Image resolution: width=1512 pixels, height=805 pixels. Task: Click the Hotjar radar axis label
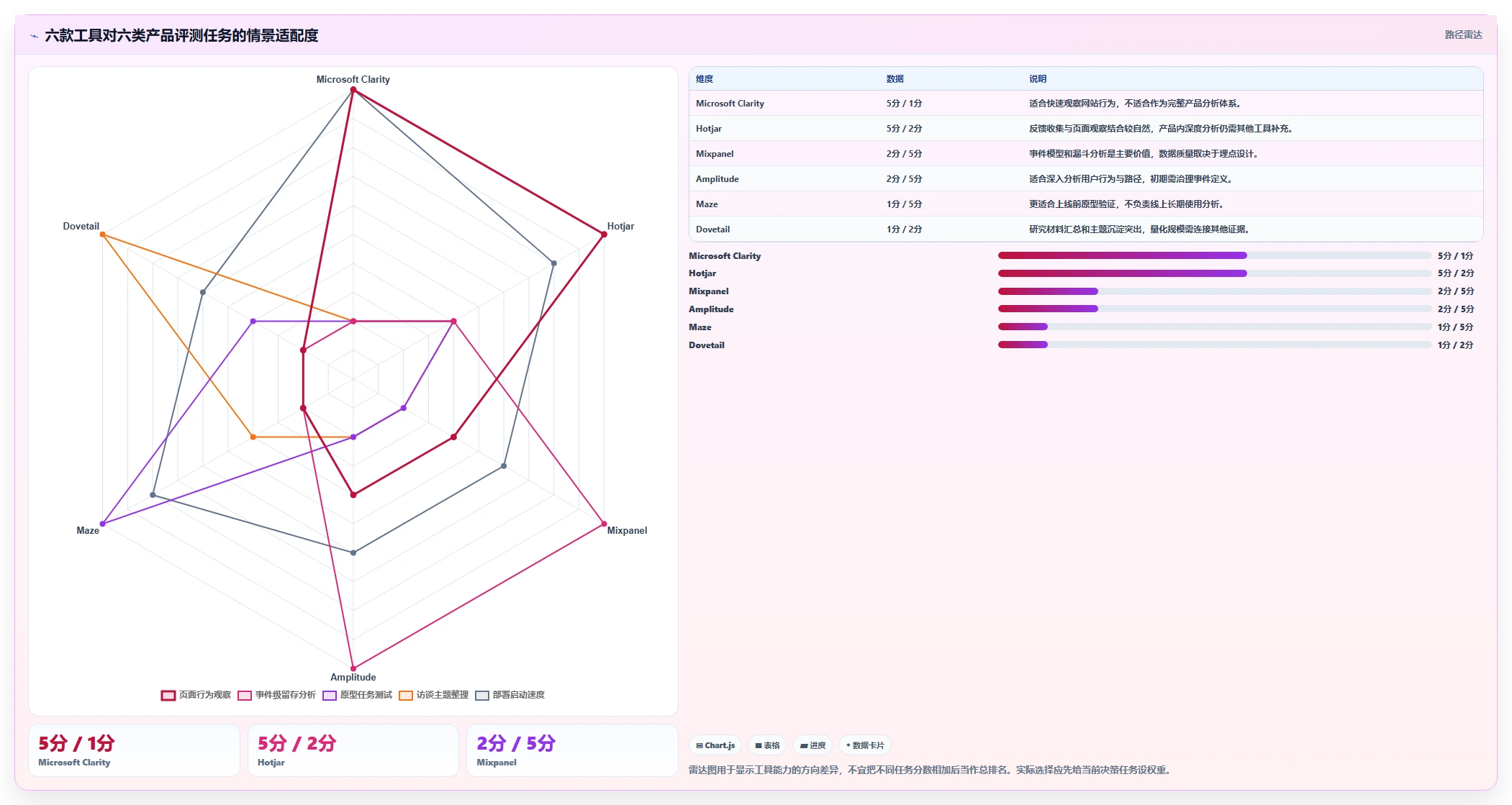[620, 226]
